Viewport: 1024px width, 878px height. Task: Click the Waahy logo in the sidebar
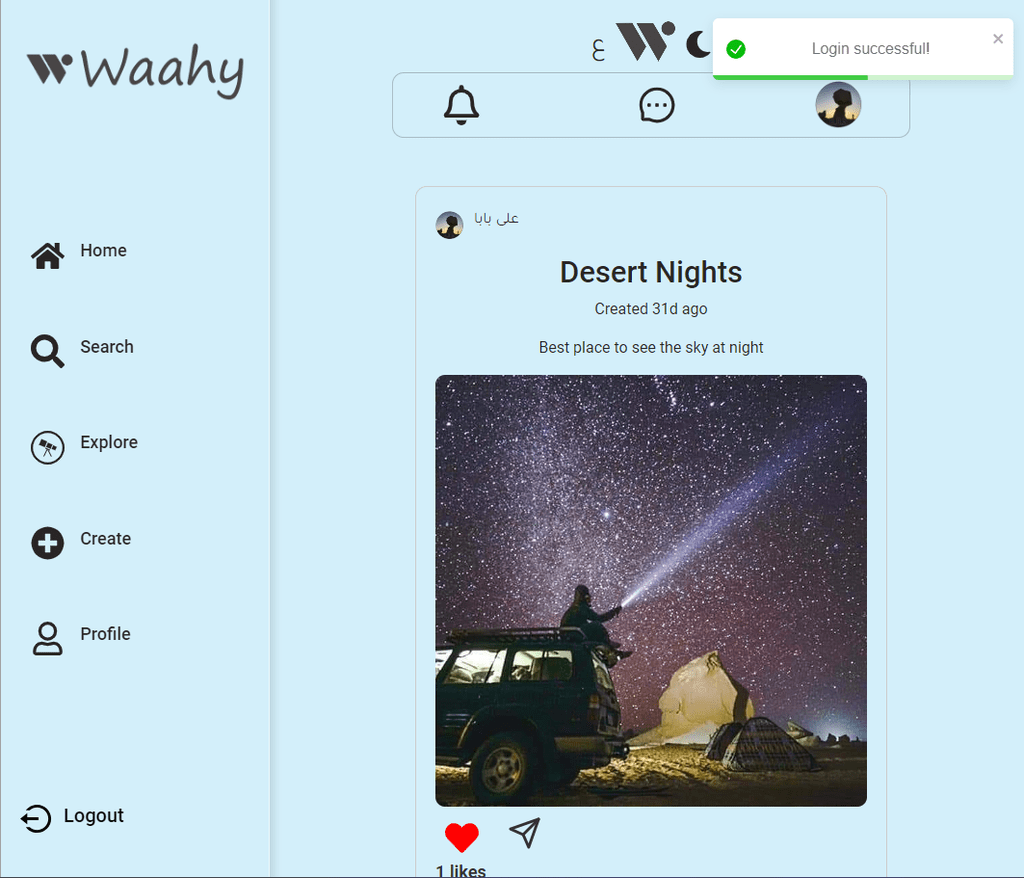[x=135, y=70]
